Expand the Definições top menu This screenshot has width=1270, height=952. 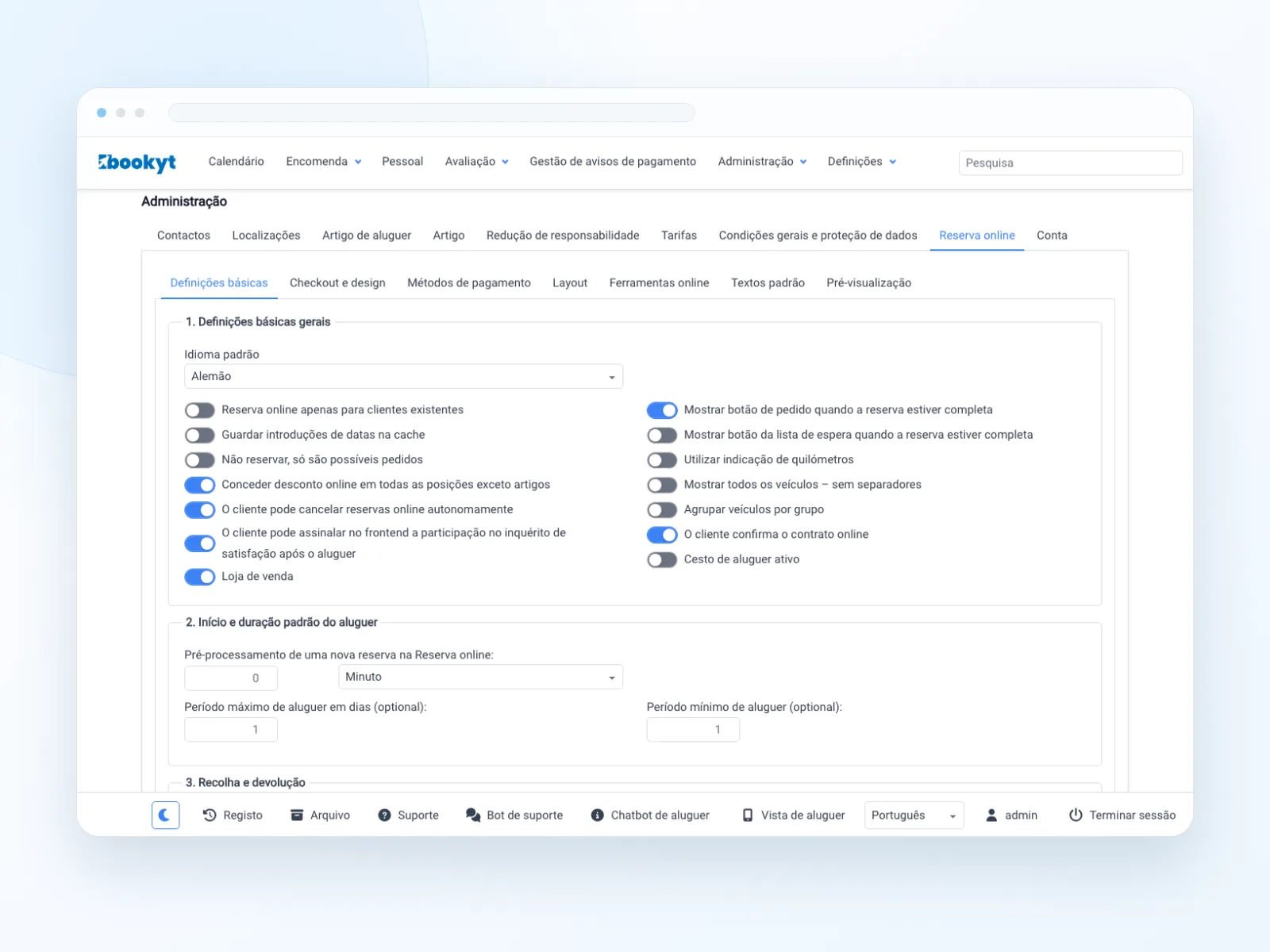tap(862, 161)
